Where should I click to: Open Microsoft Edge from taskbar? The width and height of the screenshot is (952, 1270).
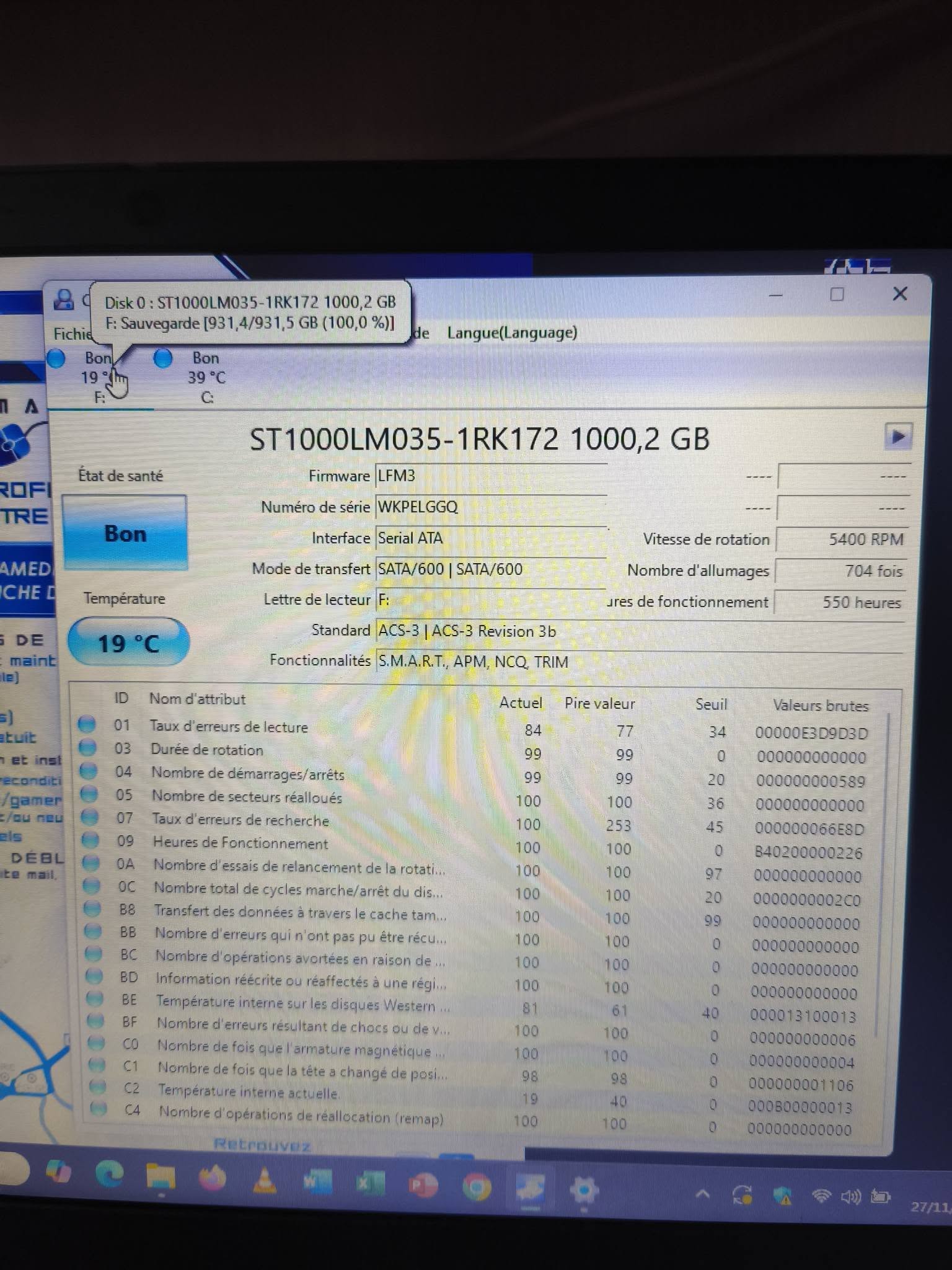[x=110, y=1174]
